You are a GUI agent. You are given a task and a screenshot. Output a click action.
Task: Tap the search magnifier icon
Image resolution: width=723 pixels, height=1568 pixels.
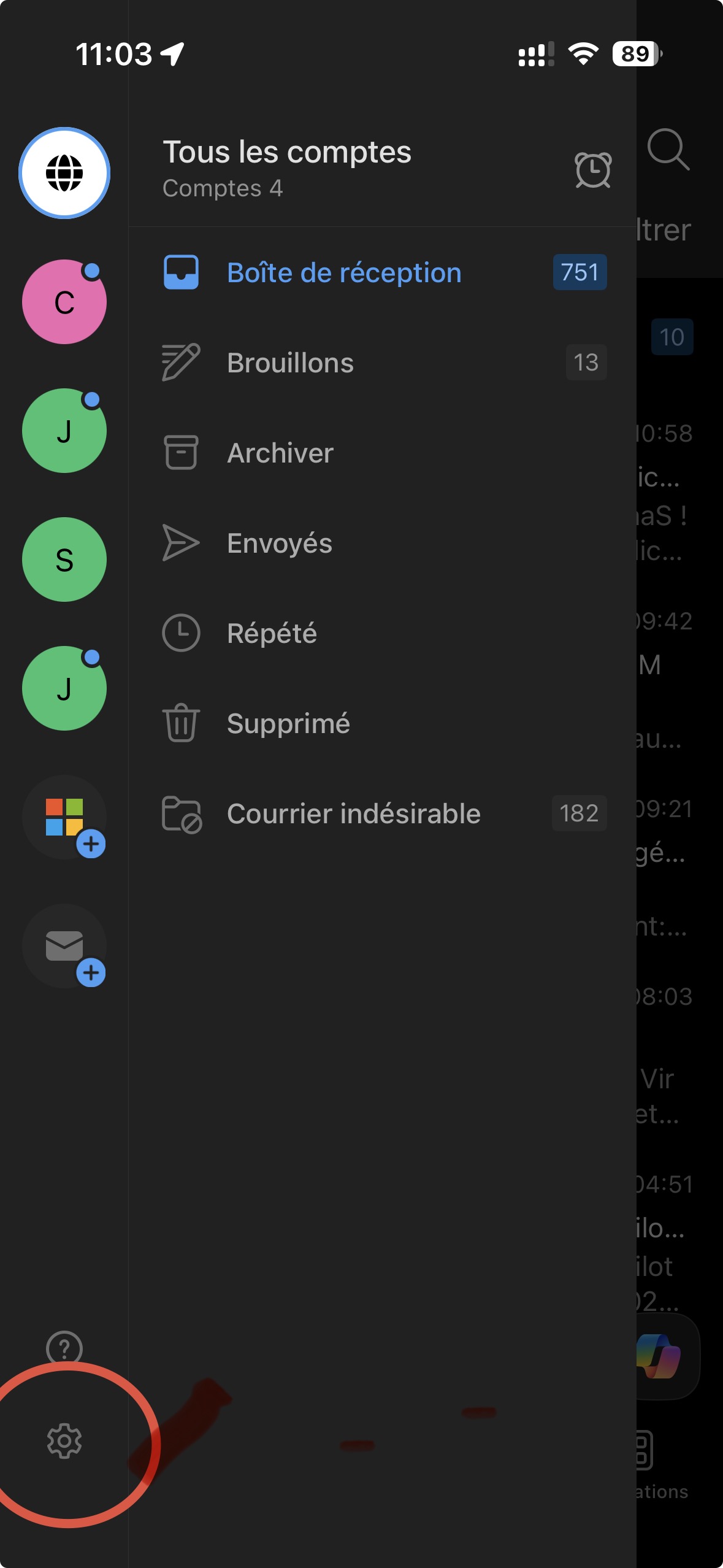click(668, 149)
